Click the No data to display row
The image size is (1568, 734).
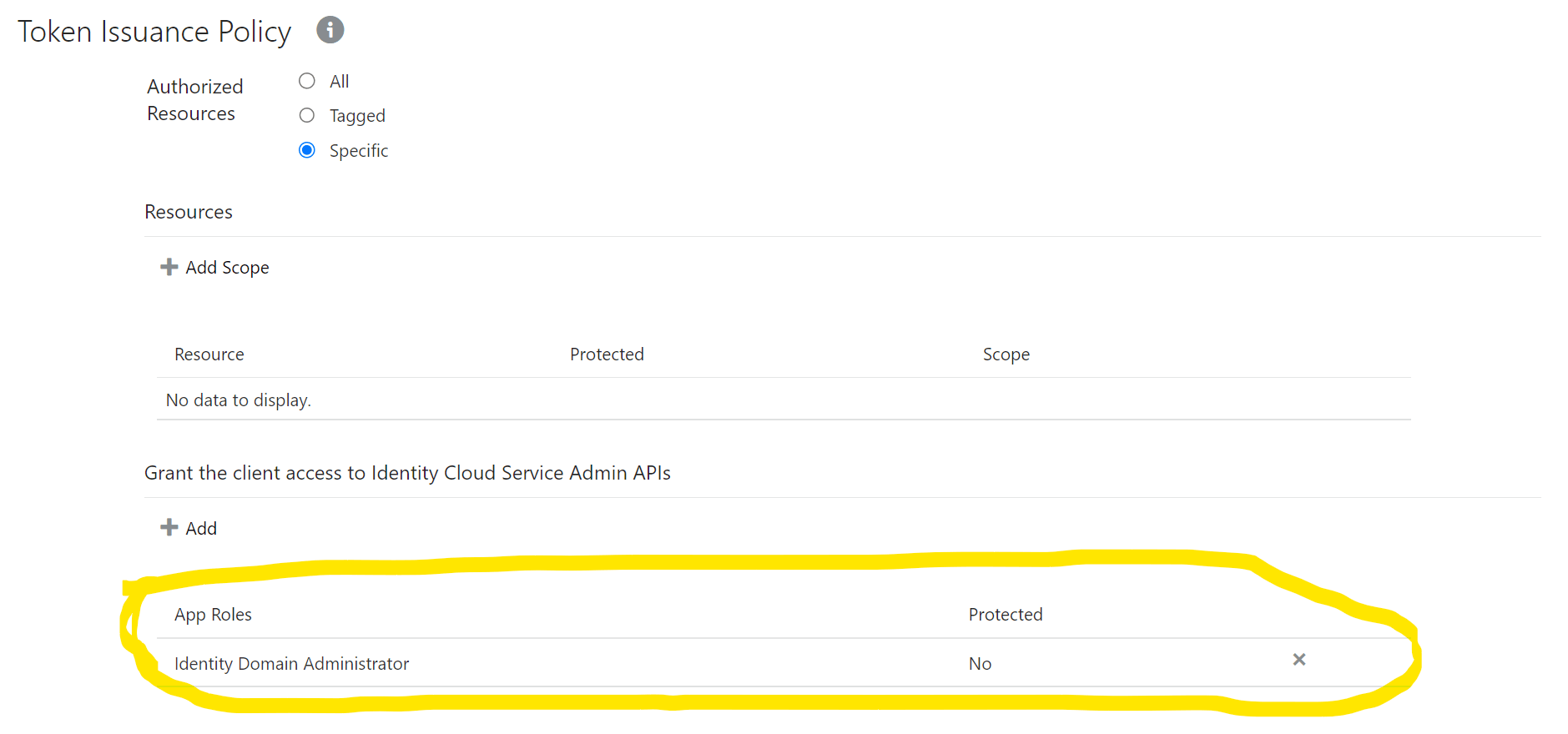pyautogui.click(x=239, y=400)
